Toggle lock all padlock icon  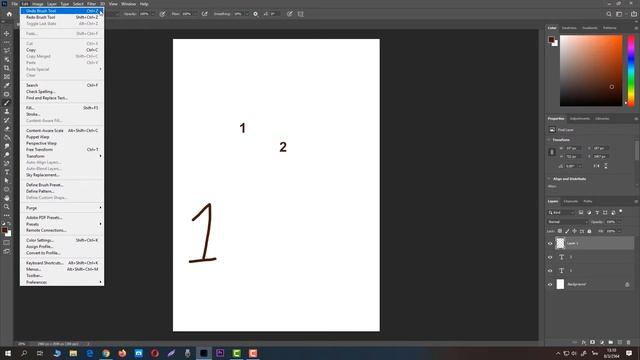[589, 231]
